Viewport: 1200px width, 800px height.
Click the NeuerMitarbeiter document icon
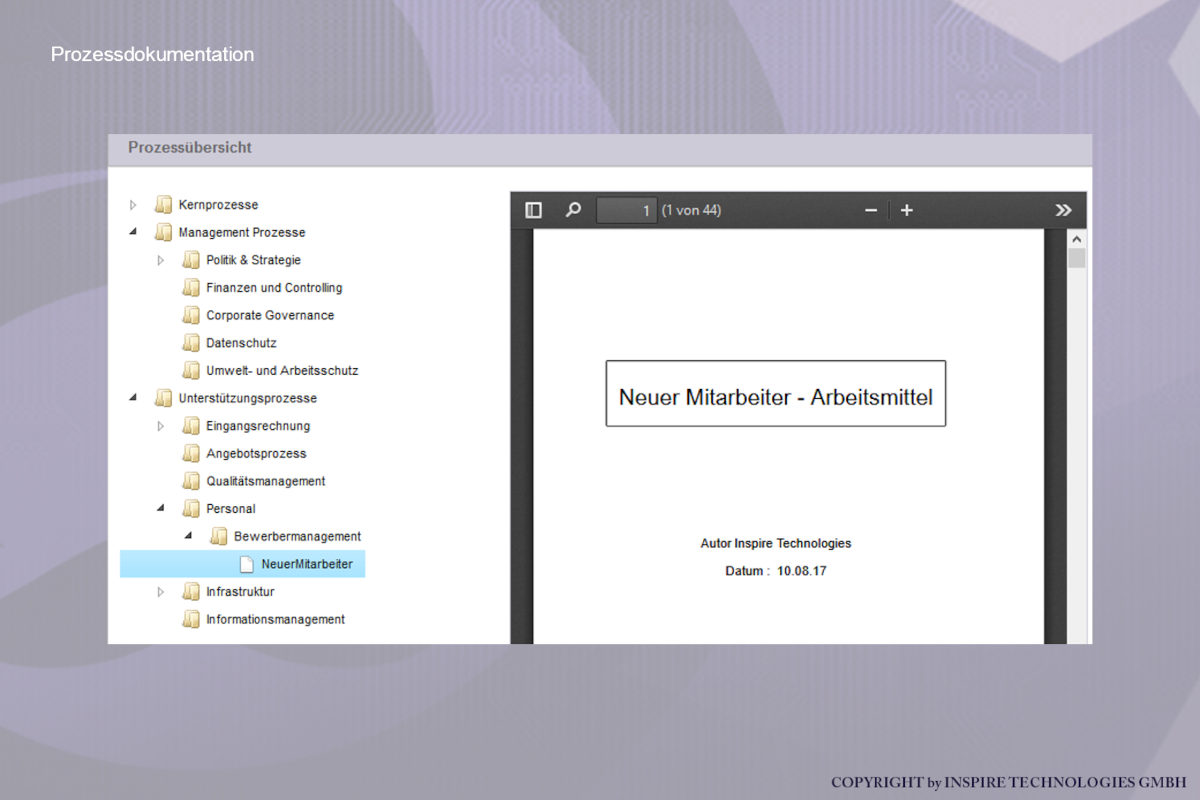click(x=246, y=564)
